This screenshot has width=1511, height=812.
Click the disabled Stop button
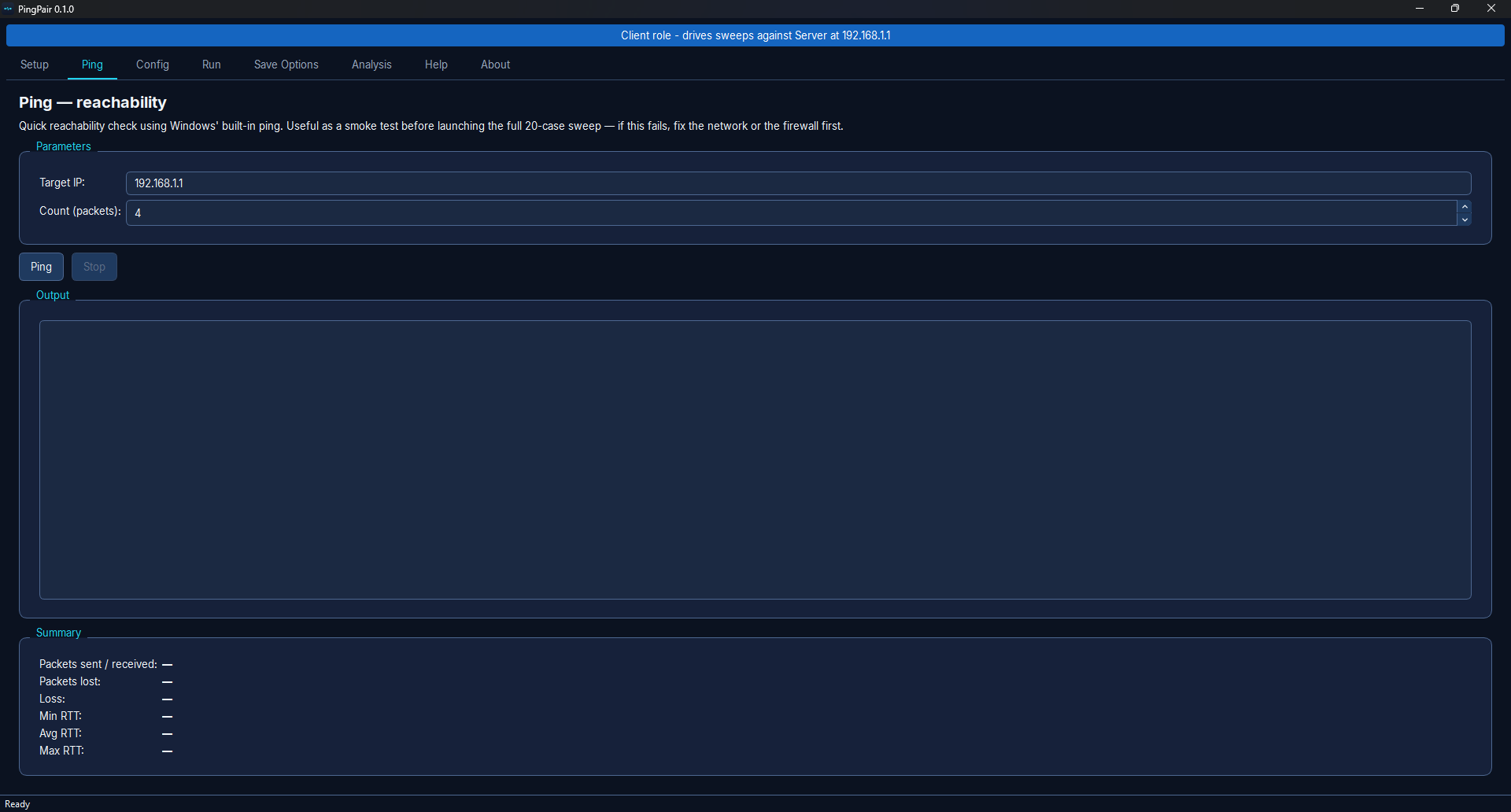click(x=94, y=267)
